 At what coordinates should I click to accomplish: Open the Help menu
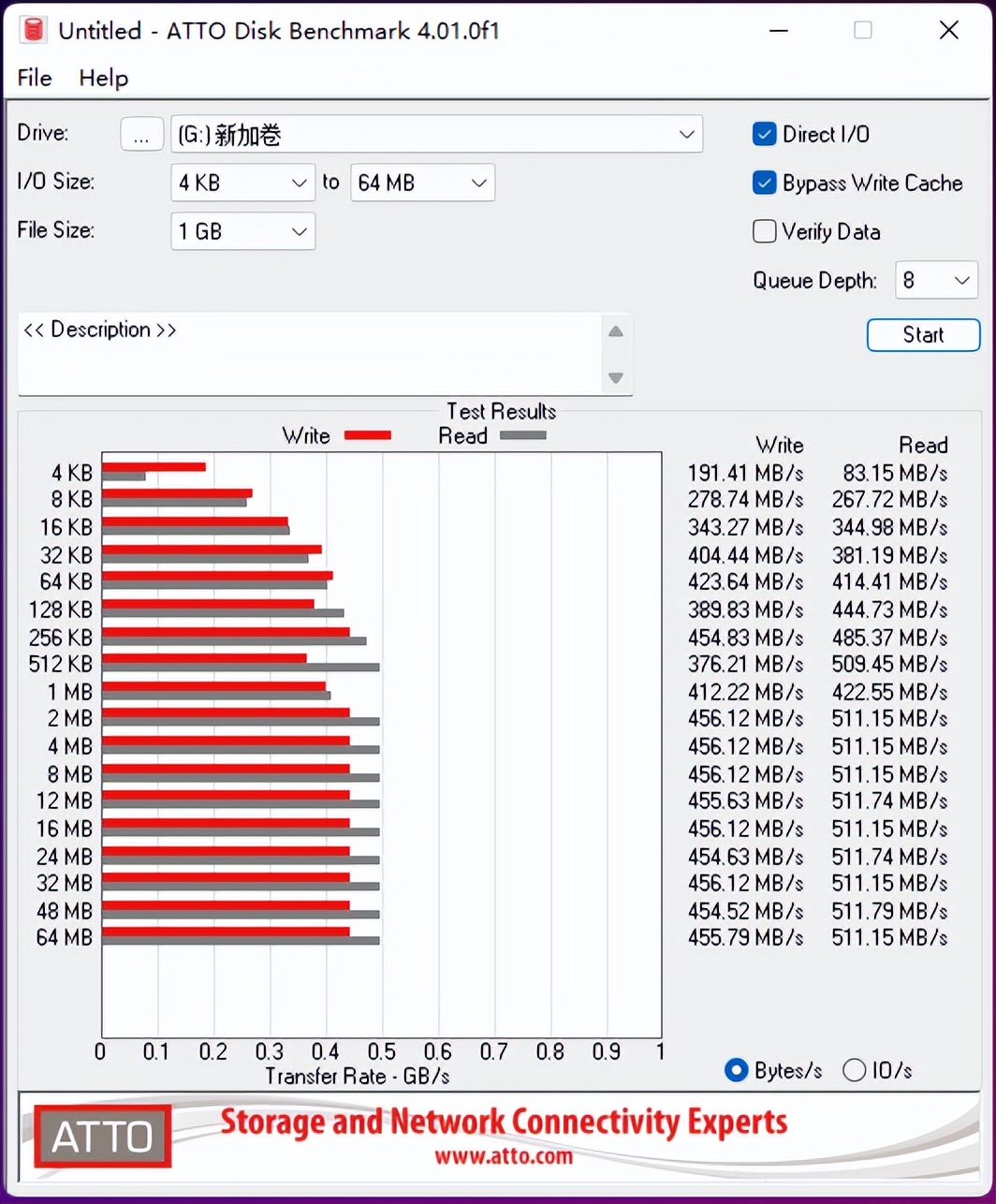point(103,79)
